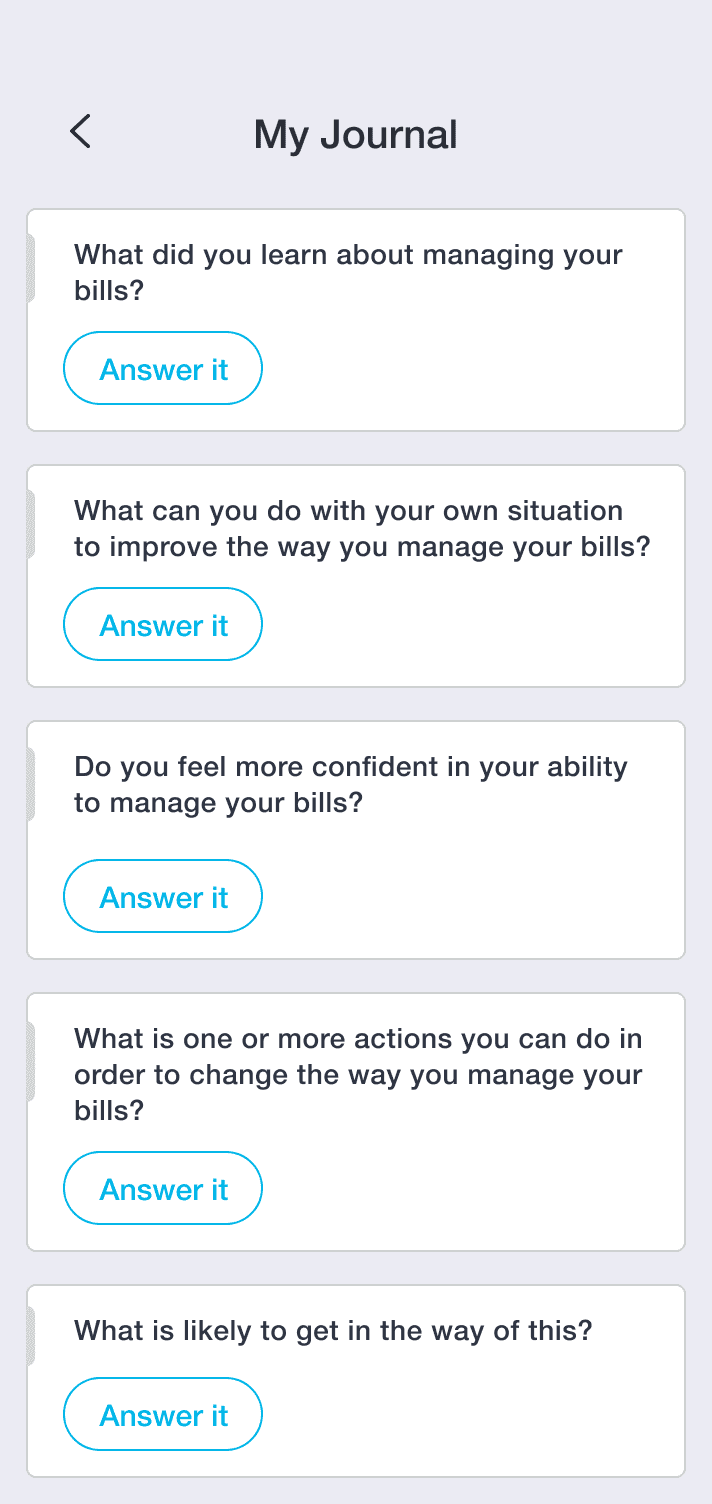Tap Answer it under the confidence question
Image resolution: width=712 pixels, height=1504 pixels.
(x=163, y=897)
